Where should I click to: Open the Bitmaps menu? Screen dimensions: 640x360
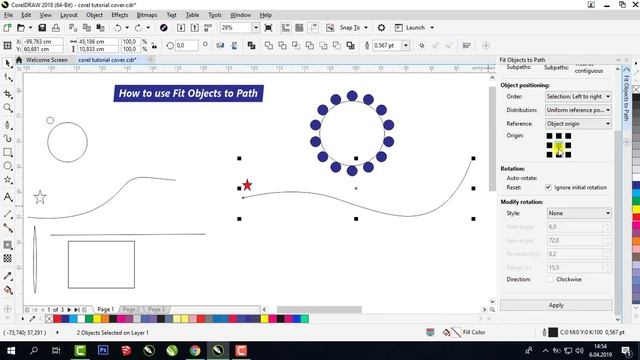(x=147, y=15)
